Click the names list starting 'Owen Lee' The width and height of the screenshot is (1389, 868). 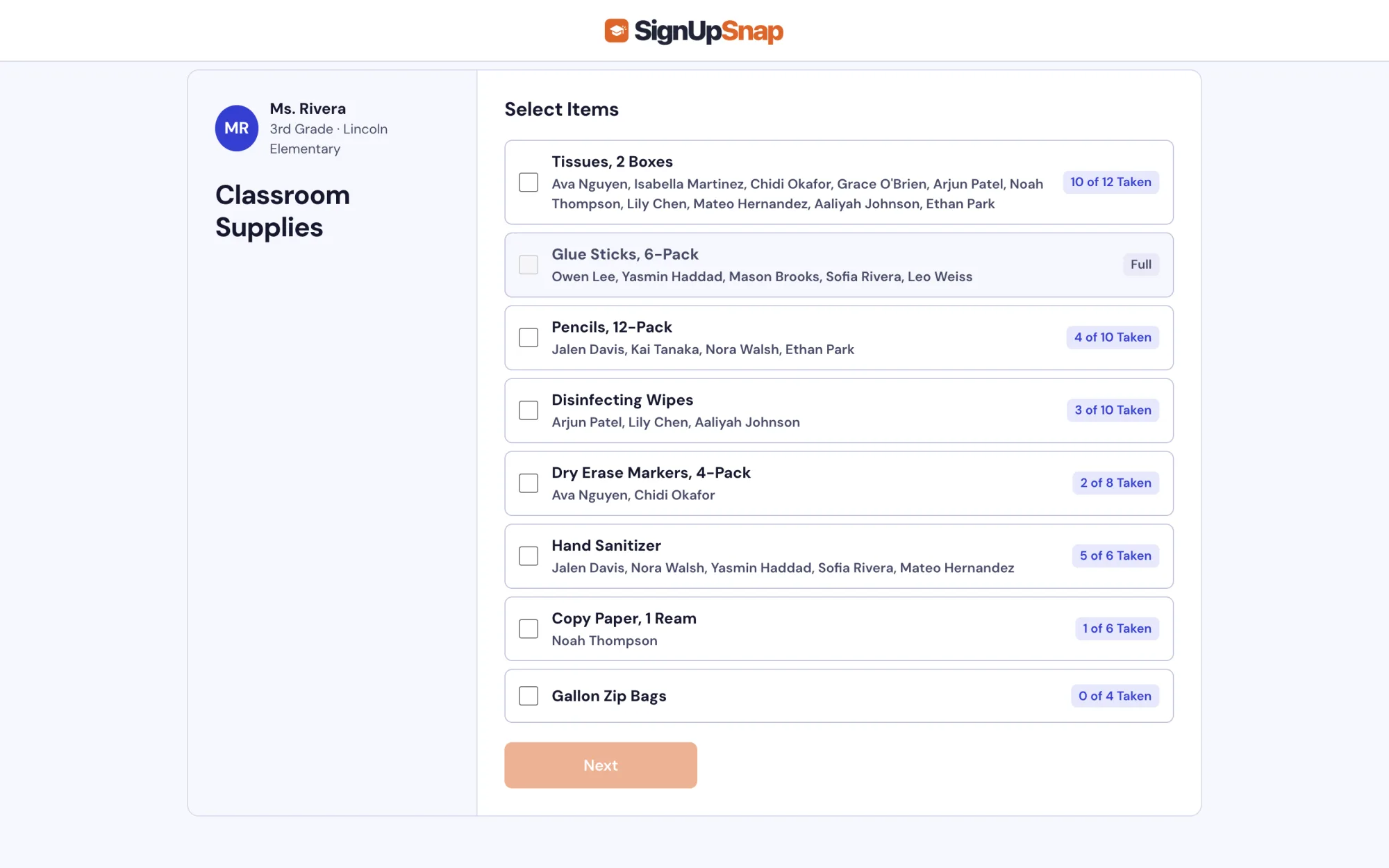tap(762, 276)
